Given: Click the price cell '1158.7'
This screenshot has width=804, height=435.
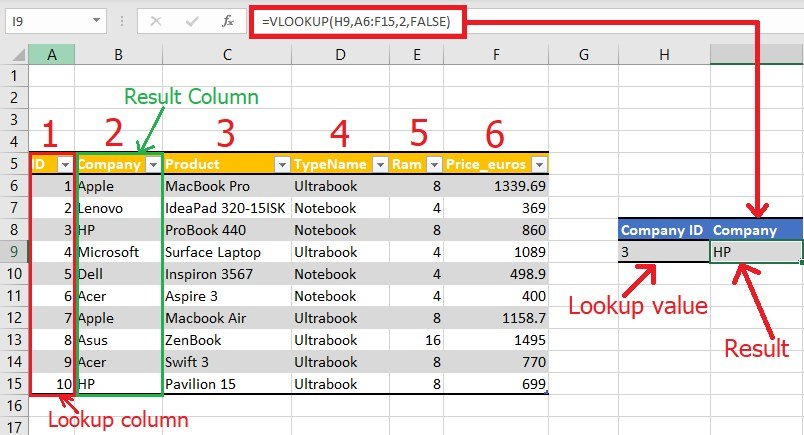Looking at the screenshot, I should pos(496,318).
